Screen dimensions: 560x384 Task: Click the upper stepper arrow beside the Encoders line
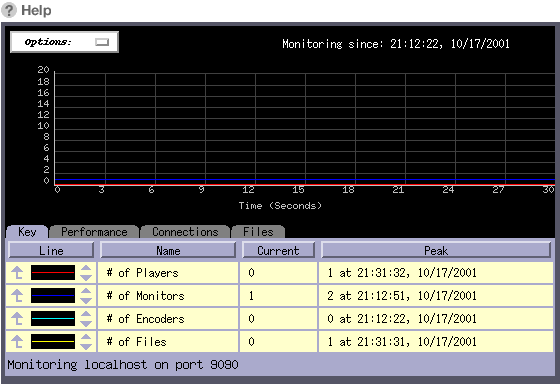coord(86,314)
